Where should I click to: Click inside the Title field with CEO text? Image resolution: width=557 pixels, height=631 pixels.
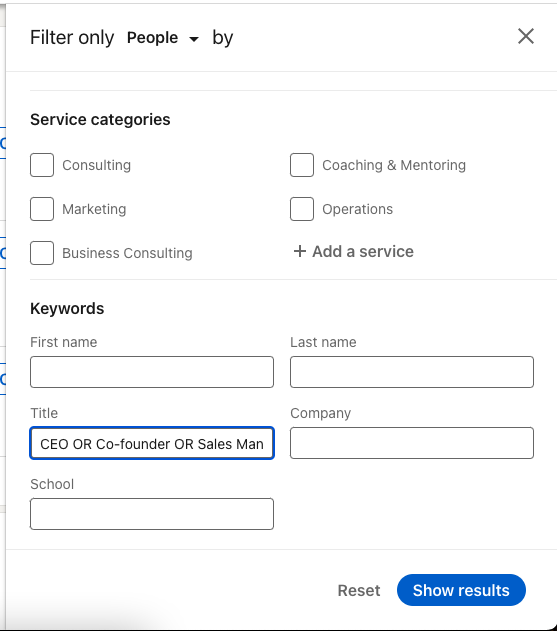click(152, 443)
